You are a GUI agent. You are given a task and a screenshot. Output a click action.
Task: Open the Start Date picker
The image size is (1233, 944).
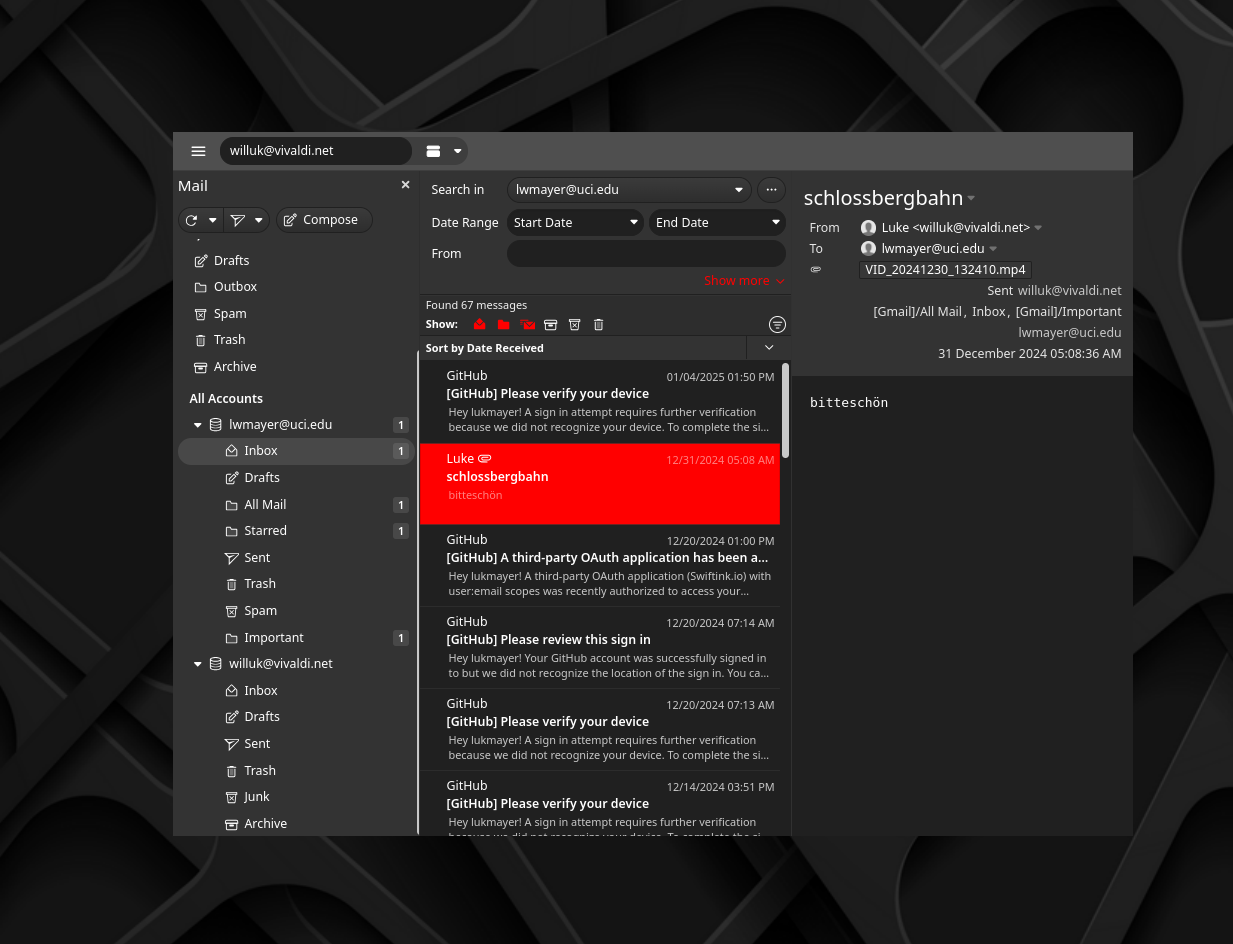coord(575,223)
